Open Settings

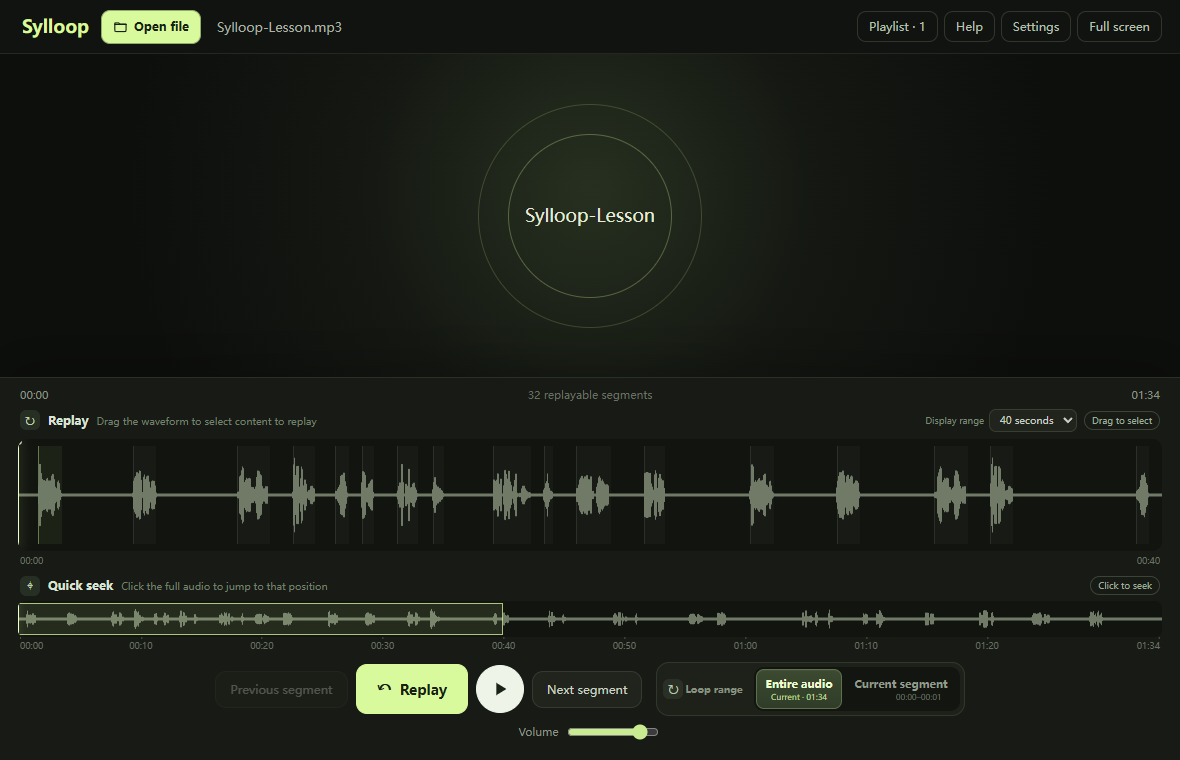(x=1036, y=27)
